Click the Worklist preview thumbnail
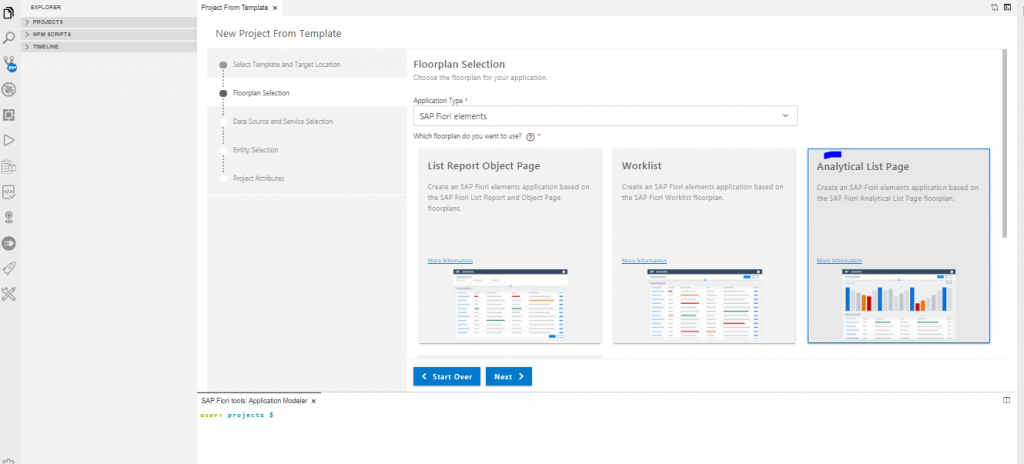Screen dimensions: 1024x464 point(705,304)
